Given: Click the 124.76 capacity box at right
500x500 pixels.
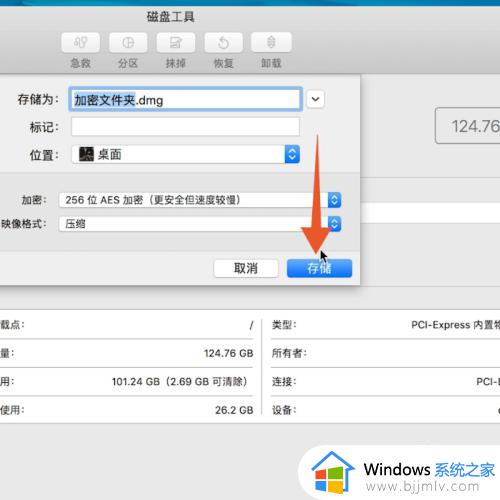Looking at the screenshot, I should tap(468, 126).
